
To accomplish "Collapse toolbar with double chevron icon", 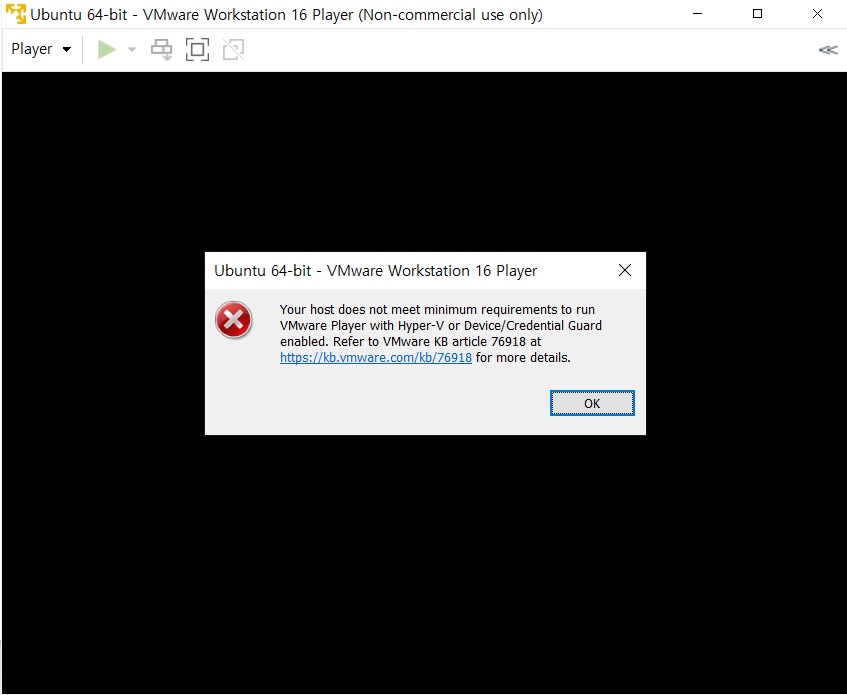I will [x=828, y=50].
